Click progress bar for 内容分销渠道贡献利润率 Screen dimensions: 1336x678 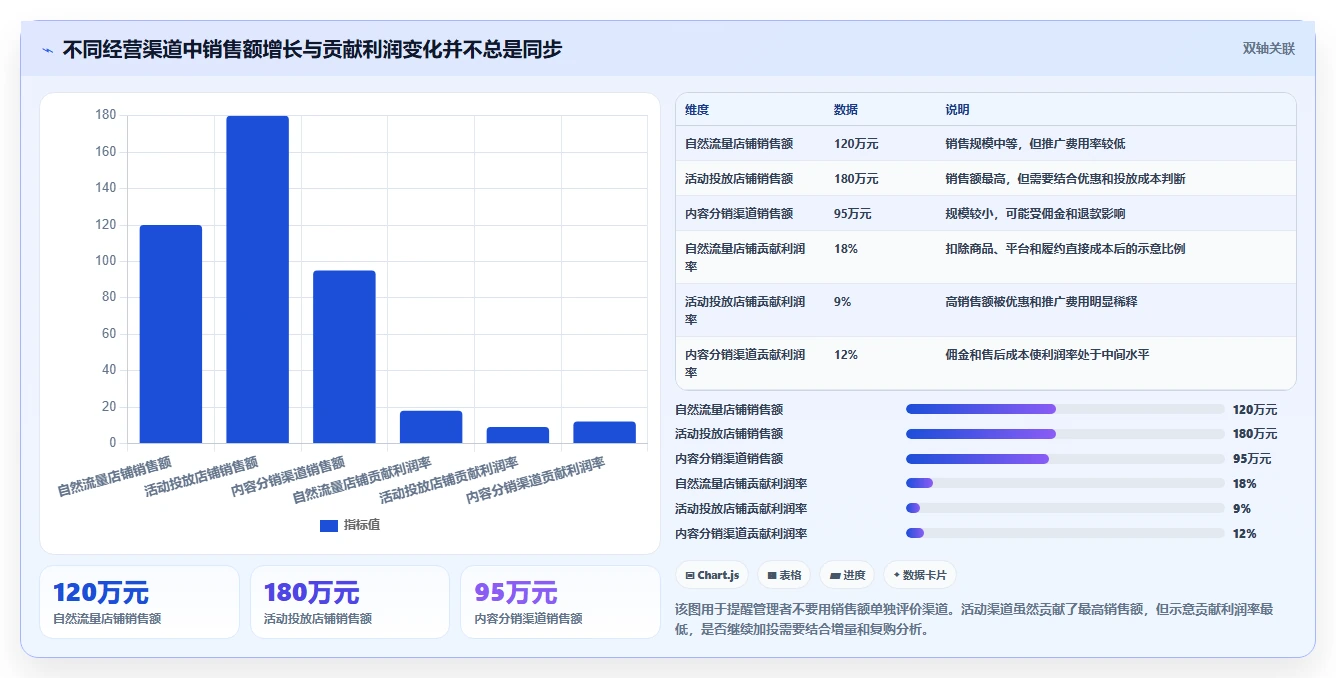click(x=1065, y=533)
